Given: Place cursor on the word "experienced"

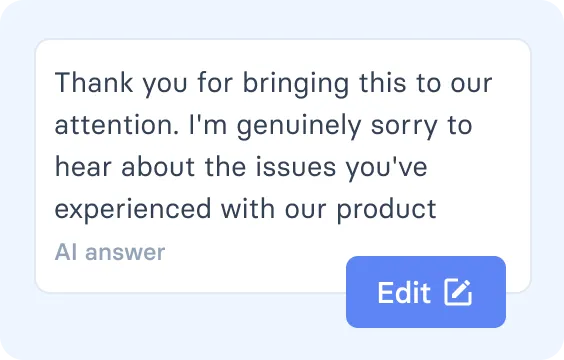Looking at the screenshot, I should 133,210.
